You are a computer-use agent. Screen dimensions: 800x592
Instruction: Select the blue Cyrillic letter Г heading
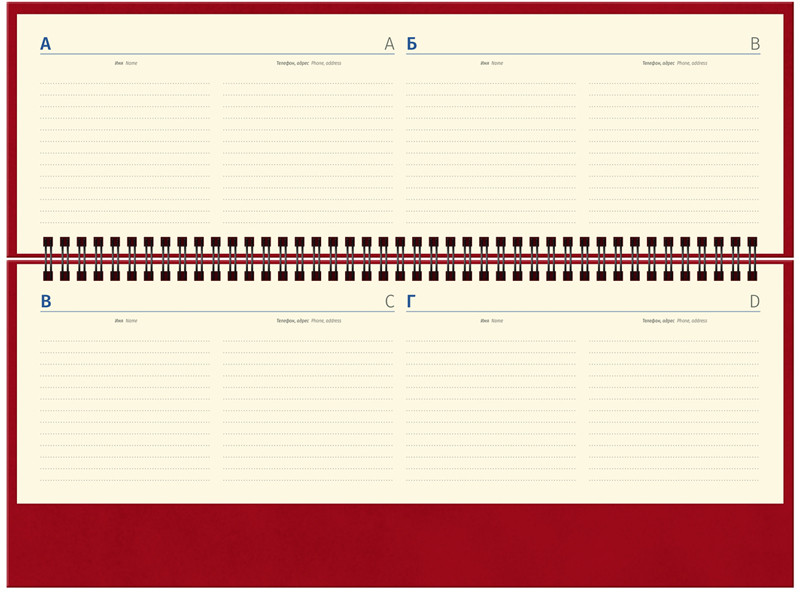(411, 302)
